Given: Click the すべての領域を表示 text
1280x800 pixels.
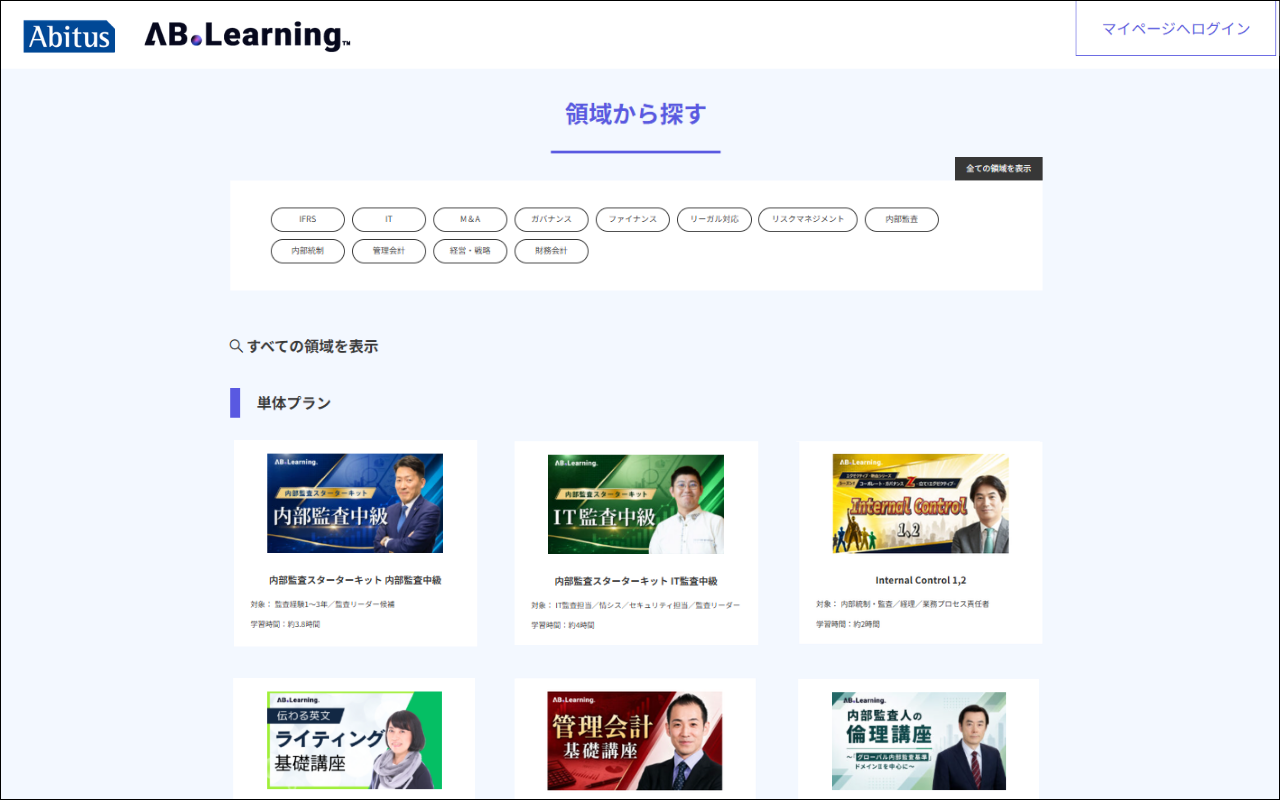Looking at the screenshot, I should pyautogui.click(x=313, y=346).
